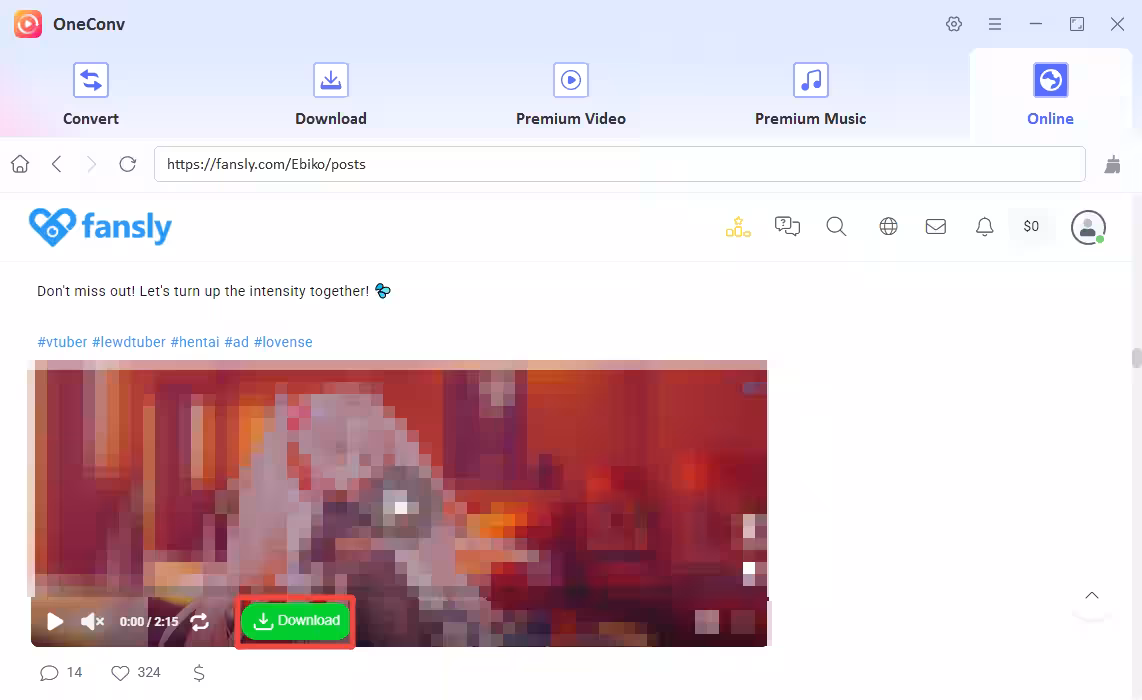1142x700 pixels.
Task: Toggle video loop
Action: pos(200,621)
